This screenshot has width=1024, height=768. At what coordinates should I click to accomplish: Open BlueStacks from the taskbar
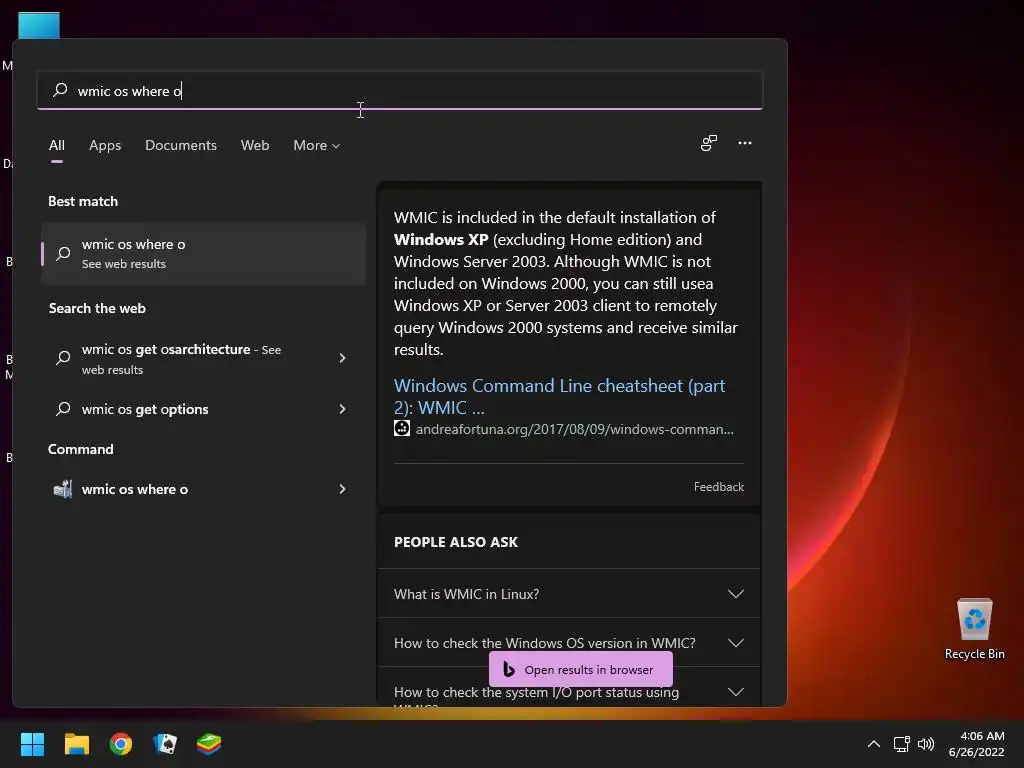[x=209, y=744]
